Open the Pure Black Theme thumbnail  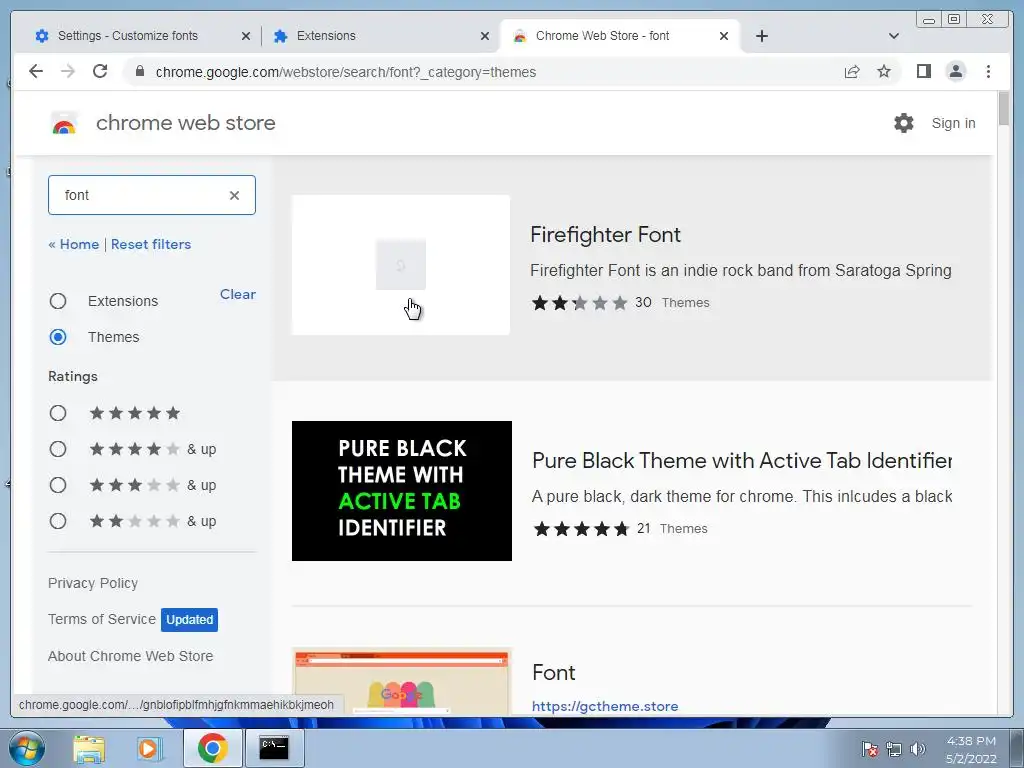tap(402, 491)
